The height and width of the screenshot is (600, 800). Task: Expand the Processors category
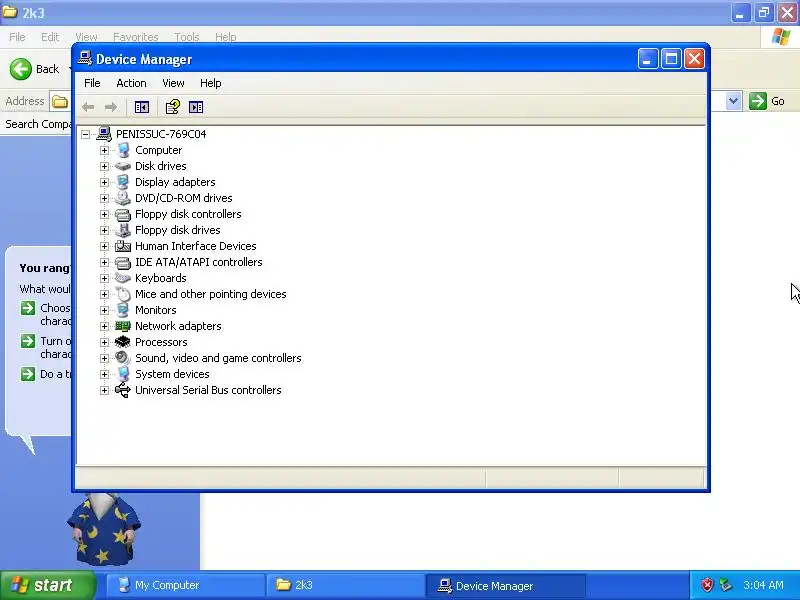(105, 342)
